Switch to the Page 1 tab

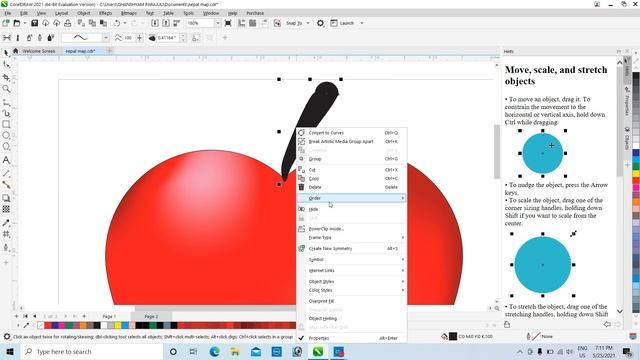tap(109, 316)
